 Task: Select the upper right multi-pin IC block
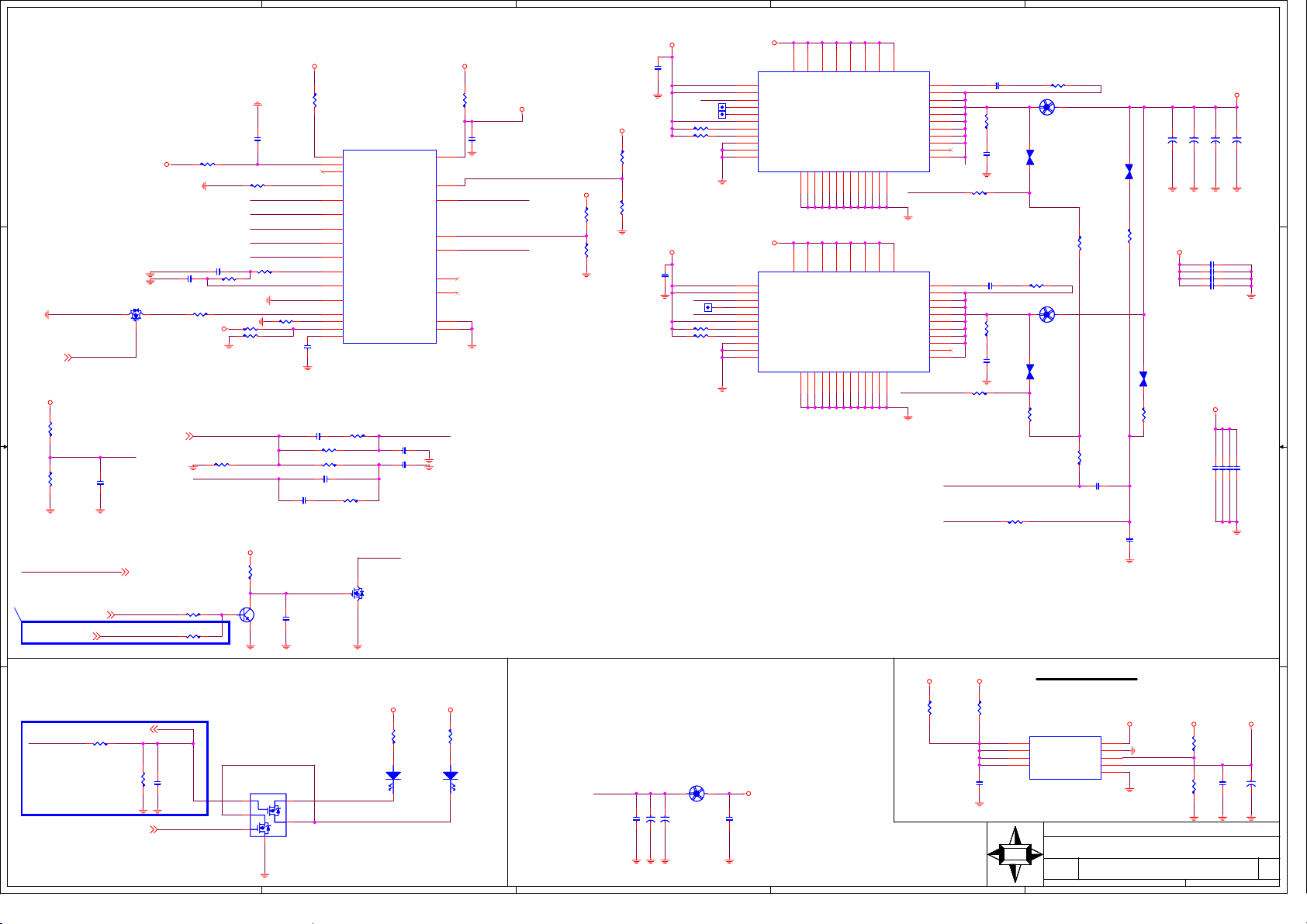point(843,122)
